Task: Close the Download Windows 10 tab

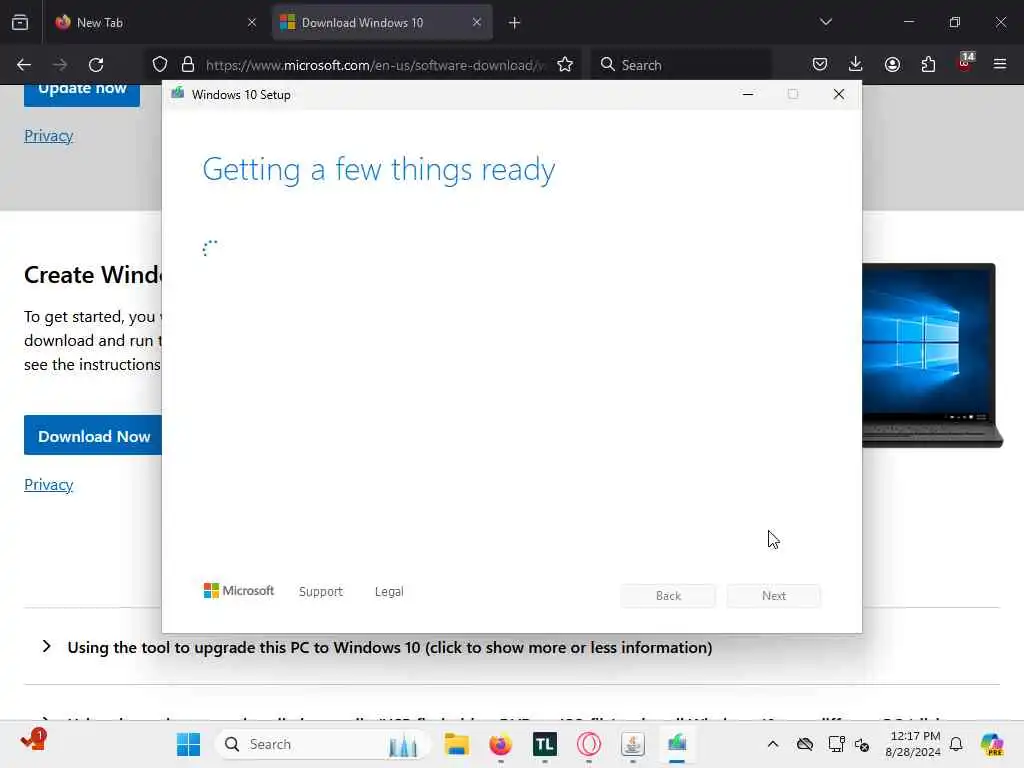Action: (477, 23)
